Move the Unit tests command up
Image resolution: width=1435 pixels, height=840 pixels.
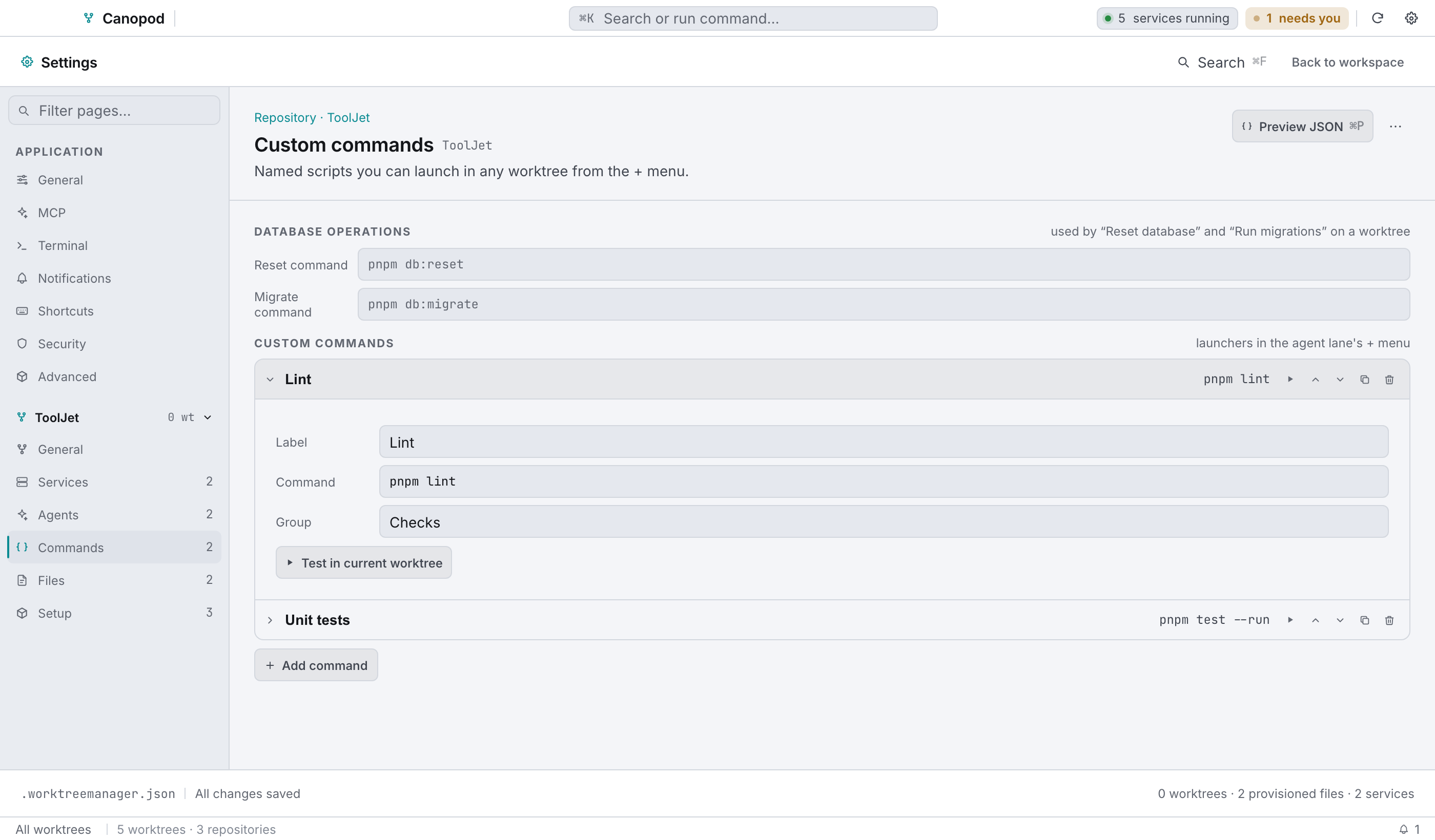(1316, 620)
